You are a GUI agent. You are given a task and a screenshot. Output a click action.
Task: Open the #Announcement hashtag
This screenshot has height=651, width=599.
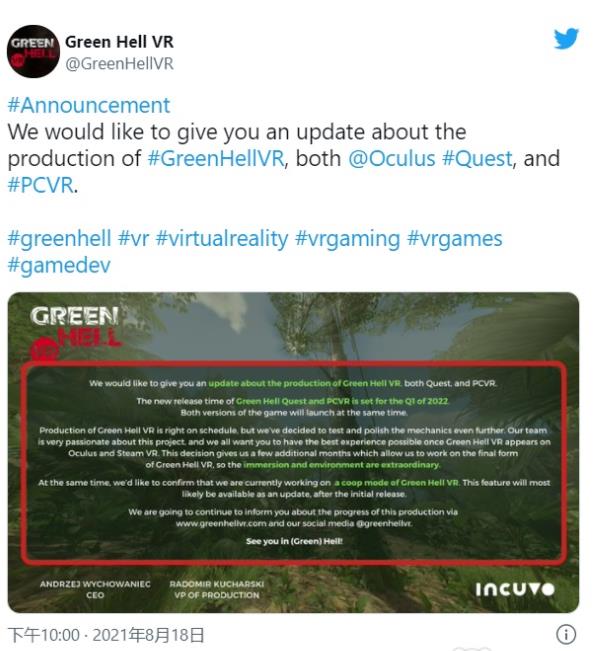point(89,105)
